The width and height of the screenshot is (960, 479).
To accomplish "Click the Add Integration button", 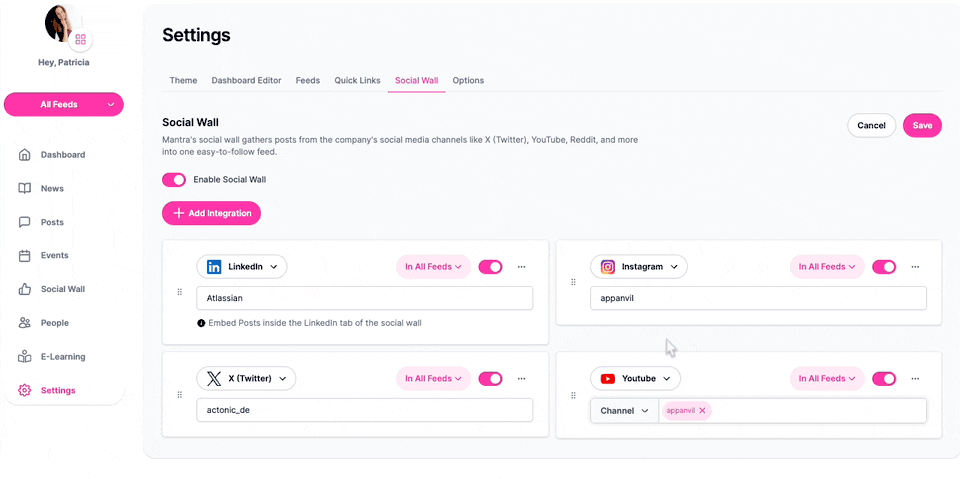I will 211,213.
